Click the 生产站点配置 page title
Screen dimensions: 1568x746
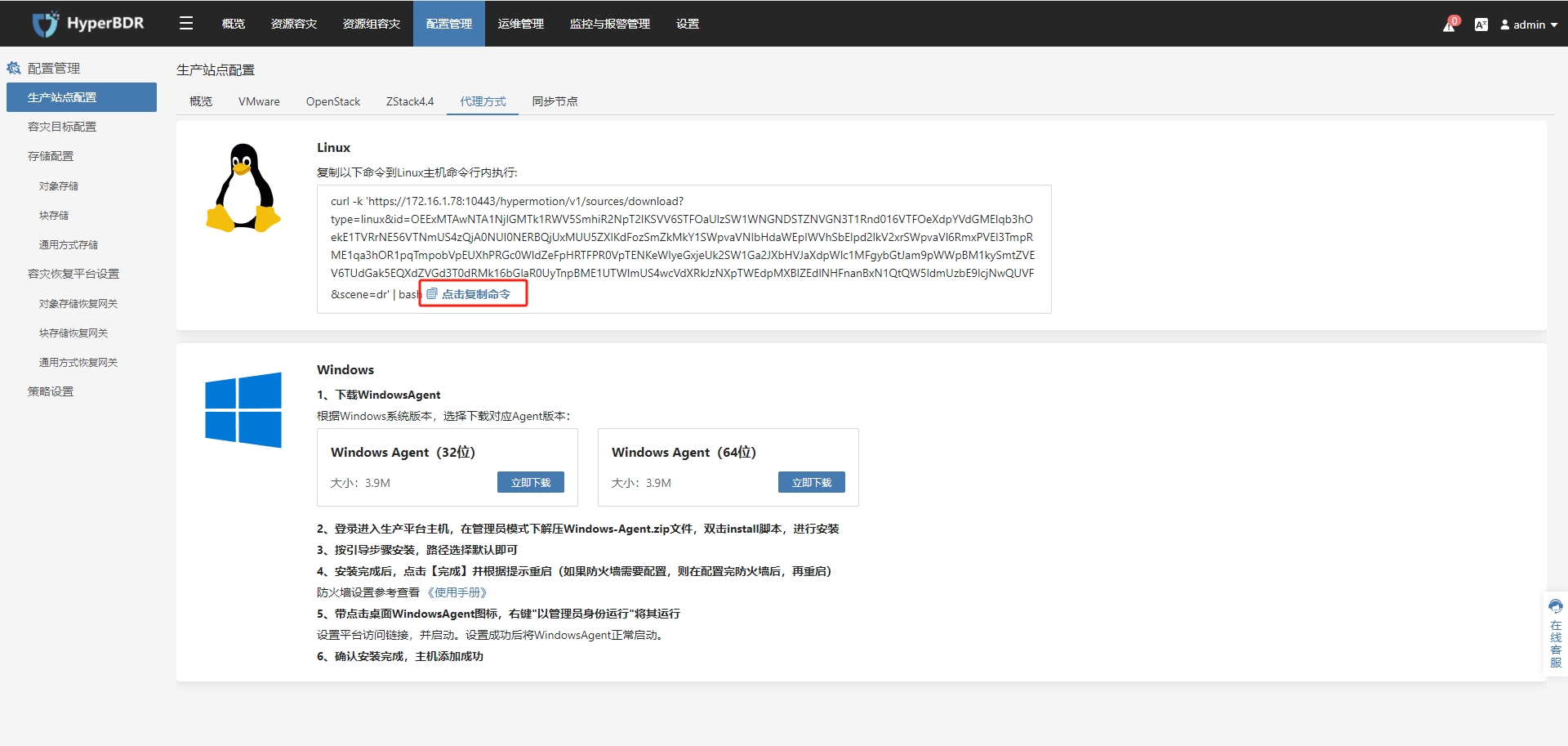coord(216,70)
